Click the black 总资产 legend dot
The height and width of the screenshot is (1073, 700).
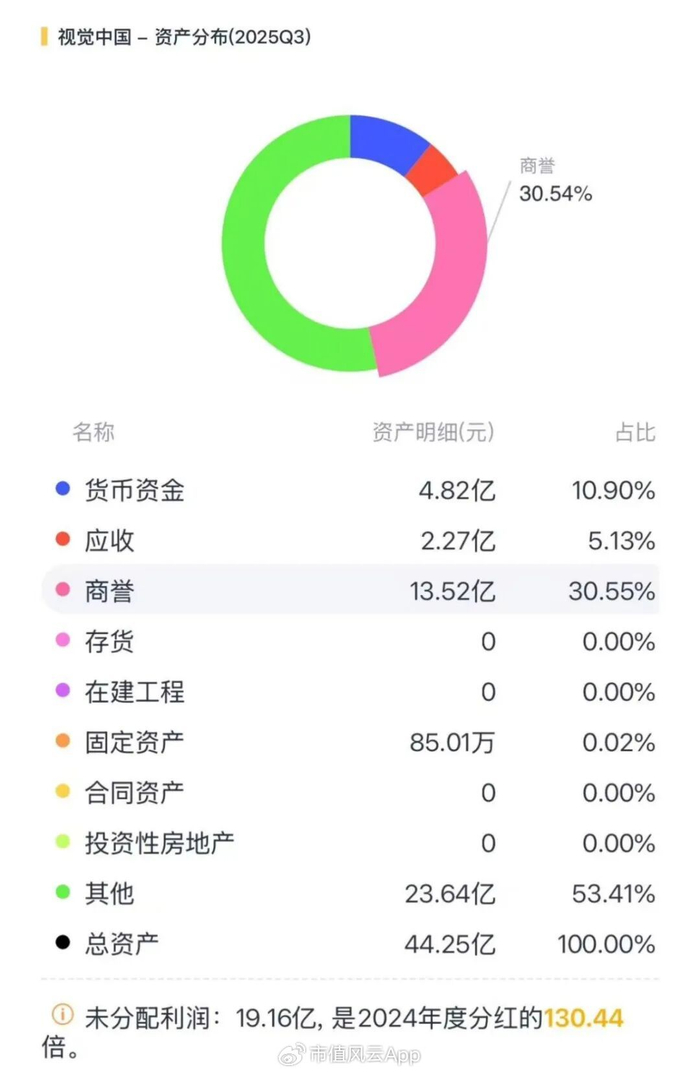pos(63,943)
